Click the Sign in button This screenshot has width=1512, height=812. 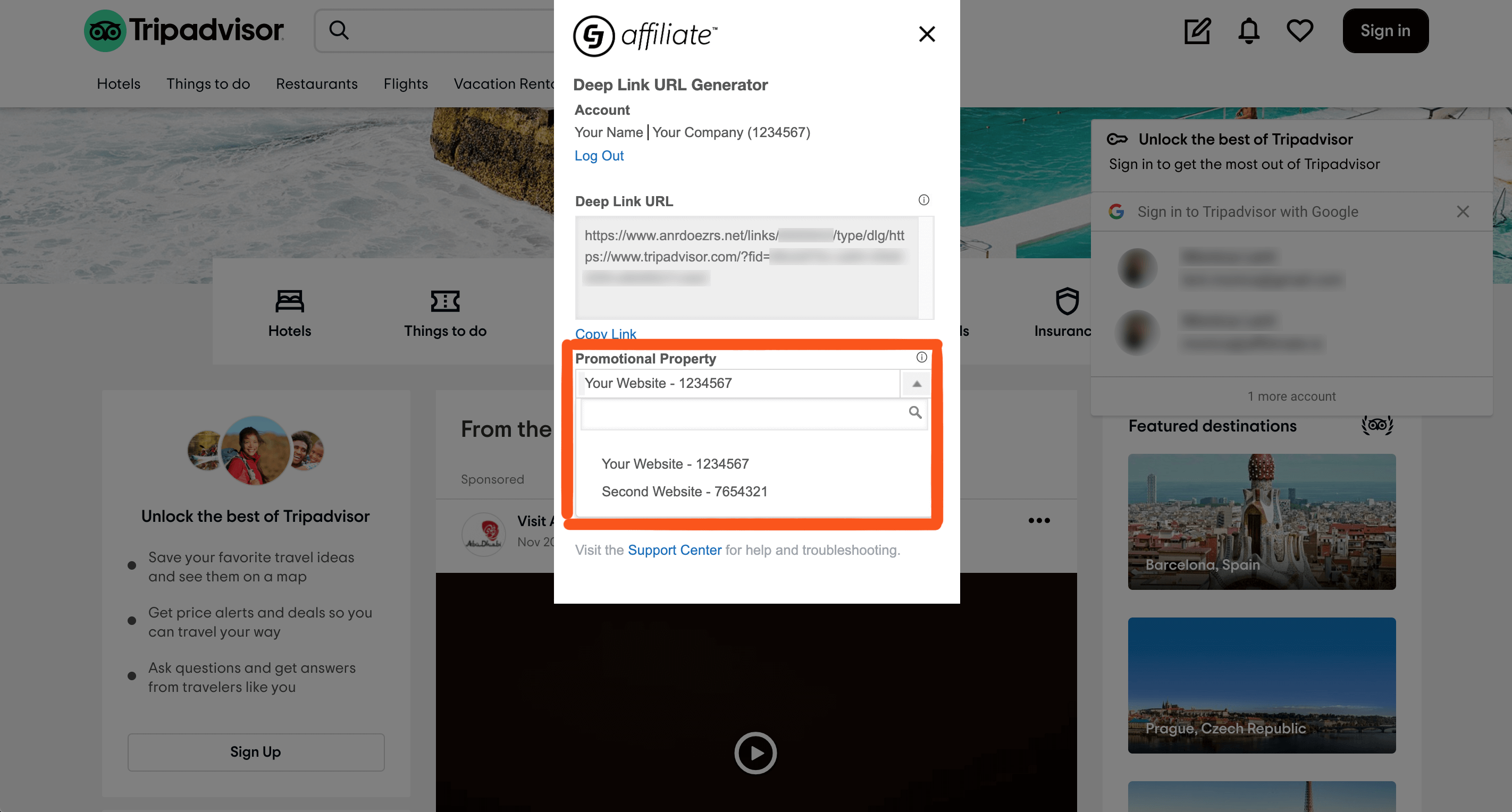(1385, 30)
